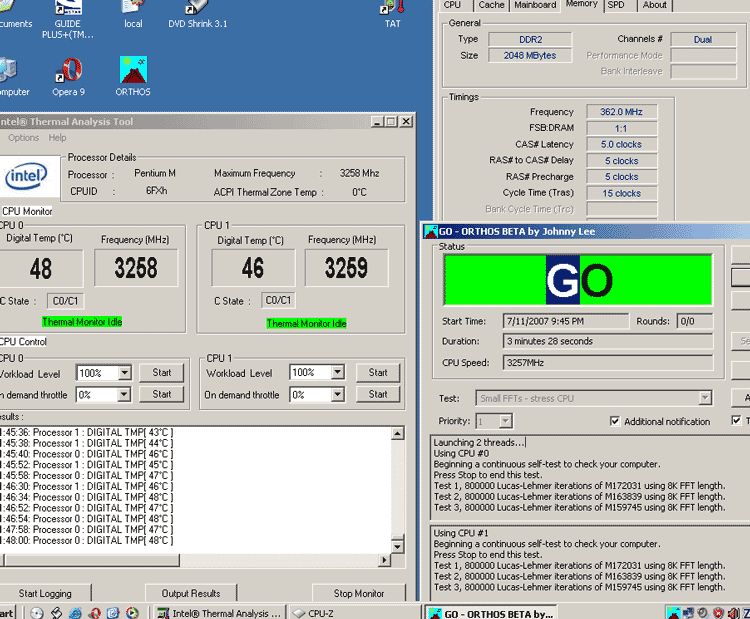Switch to the Cache tab in CPU-Z
This screenshot has width=750, height=619.
(x=491, y=5)
